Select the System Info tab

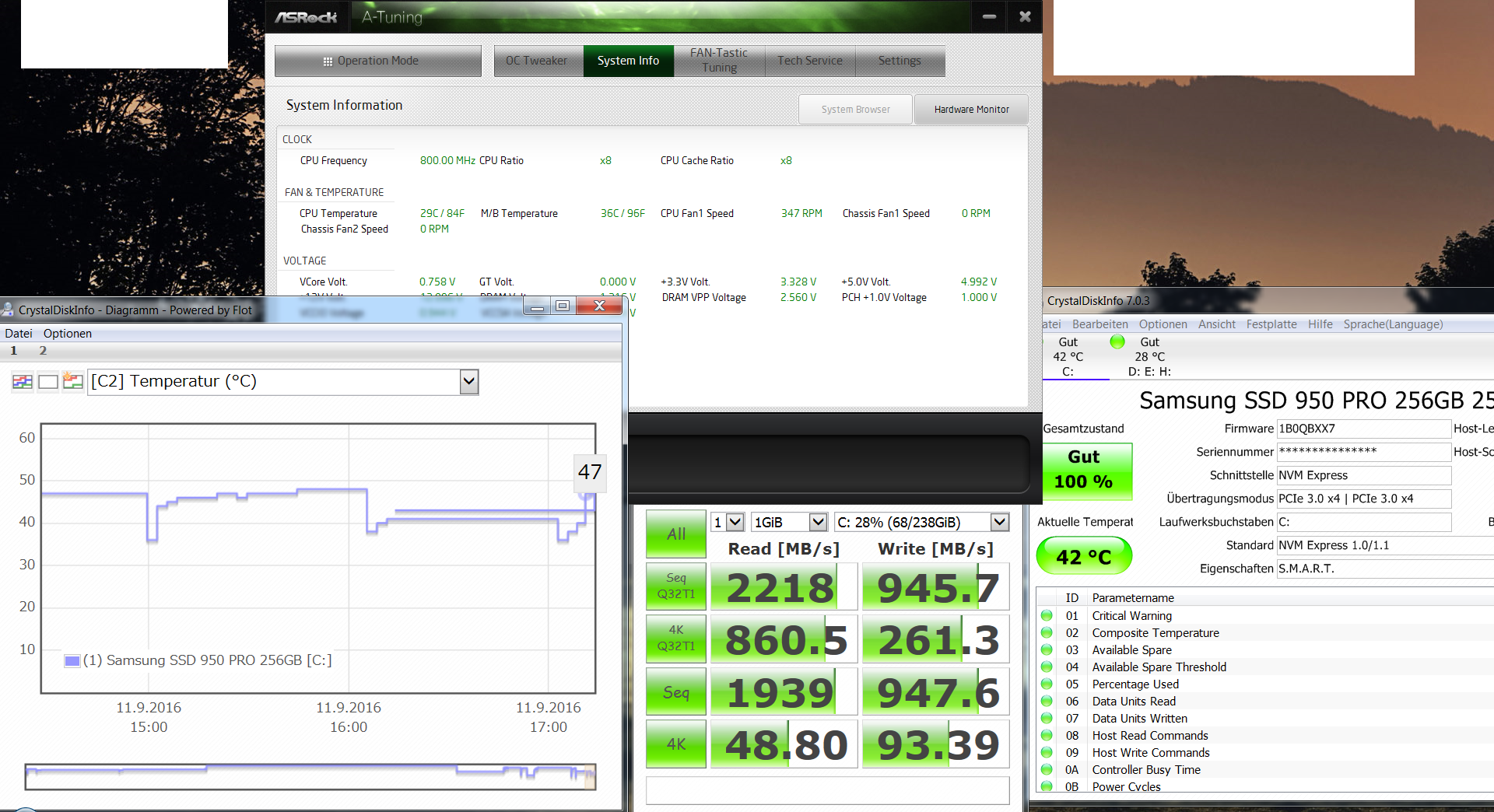(x=628, y=61)
